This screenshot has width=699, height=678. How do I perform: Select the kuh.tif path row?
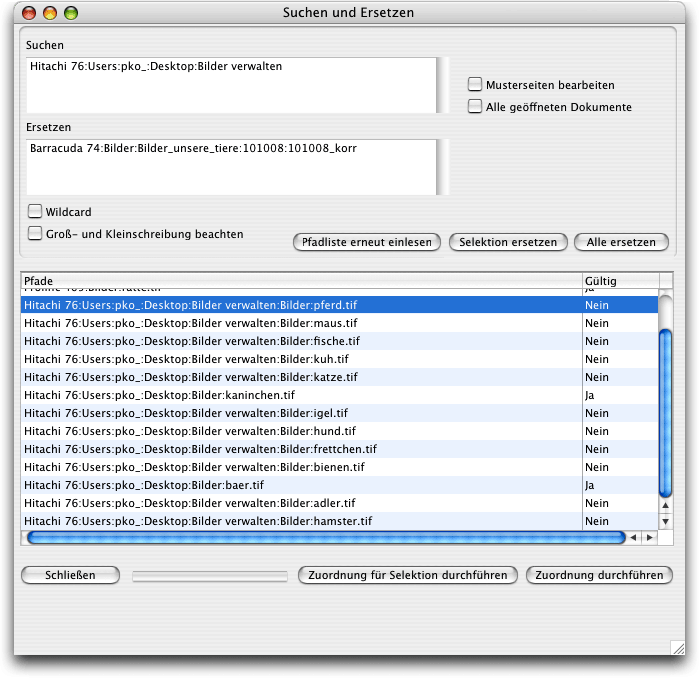click(x=339, y=359)
